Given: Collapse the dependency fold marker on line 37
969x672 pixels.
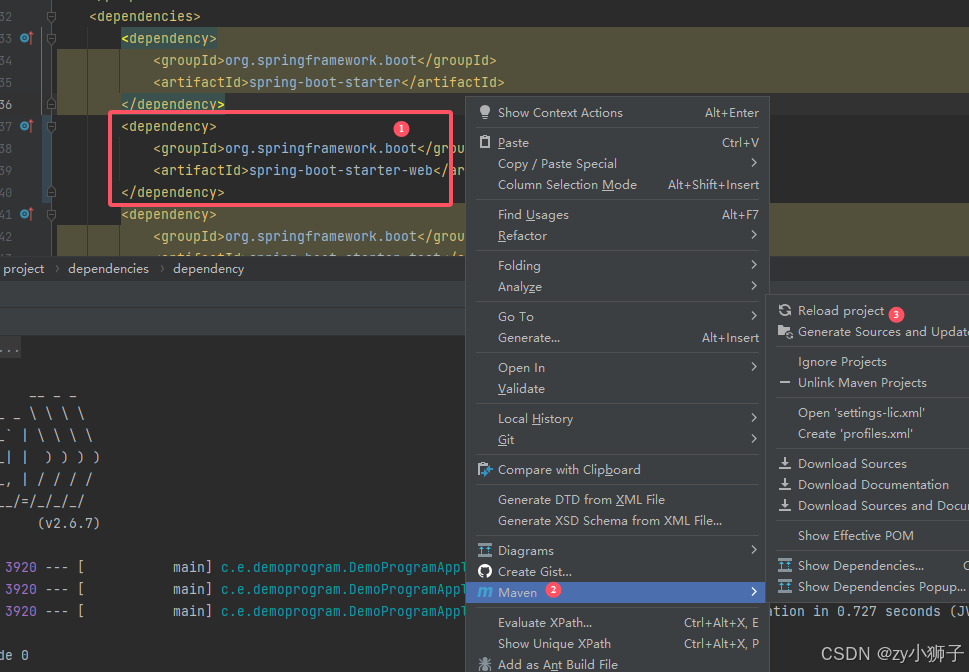Looking at the screenshot, I should click(51, 126).
